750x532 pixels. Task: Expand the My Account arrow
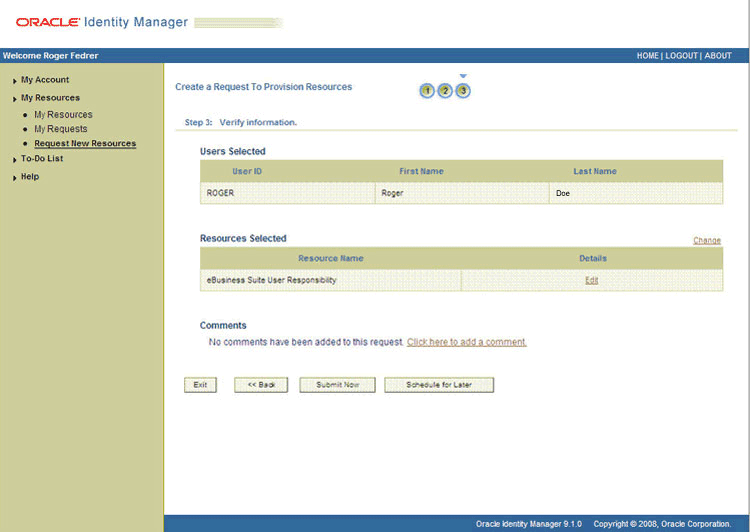[x=15, y=81]
